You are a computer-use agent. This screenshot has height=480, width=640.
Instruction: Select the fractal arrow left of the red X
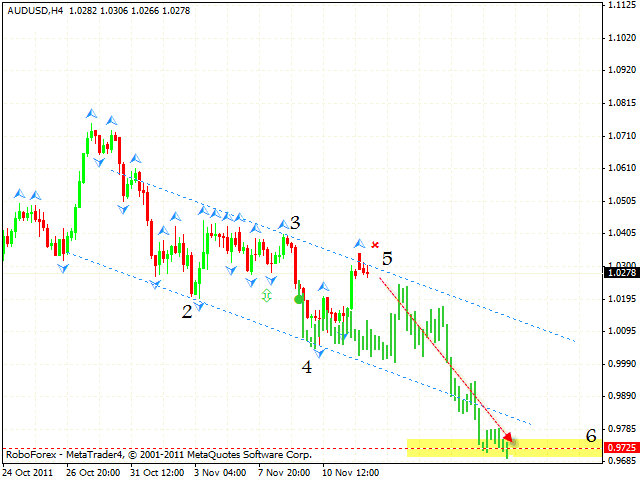359,243
